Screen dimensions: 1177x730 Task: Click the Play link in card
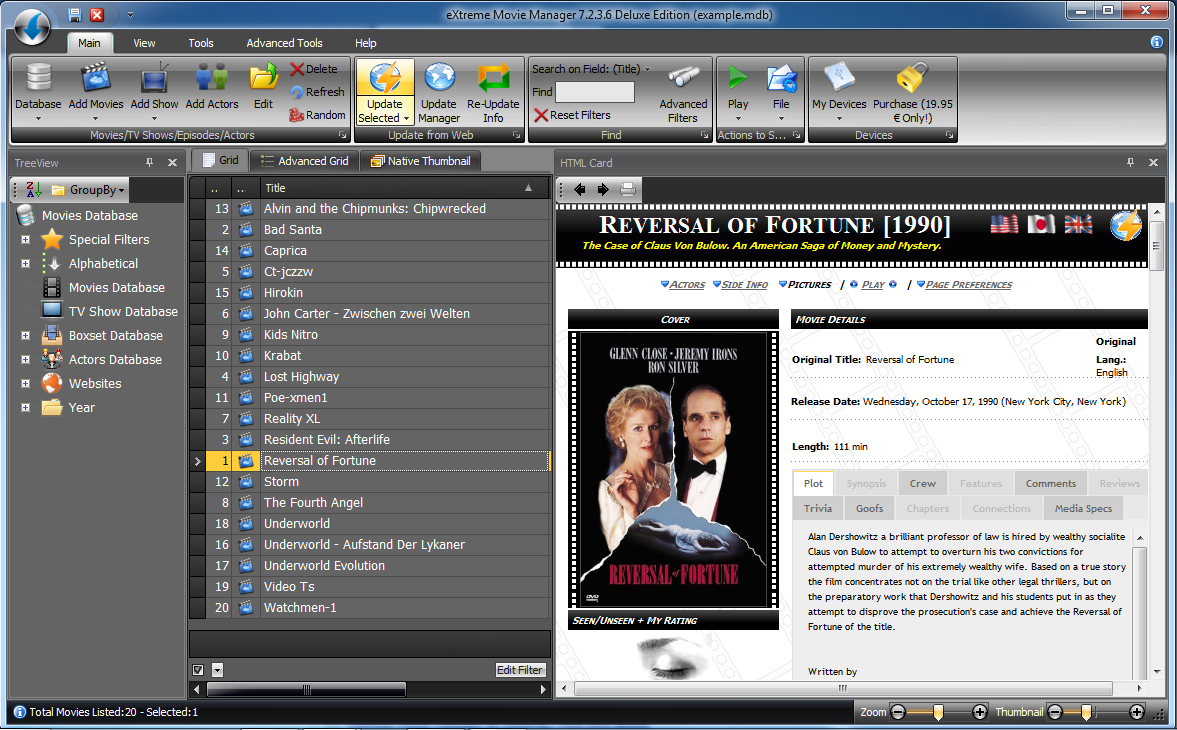873,284
